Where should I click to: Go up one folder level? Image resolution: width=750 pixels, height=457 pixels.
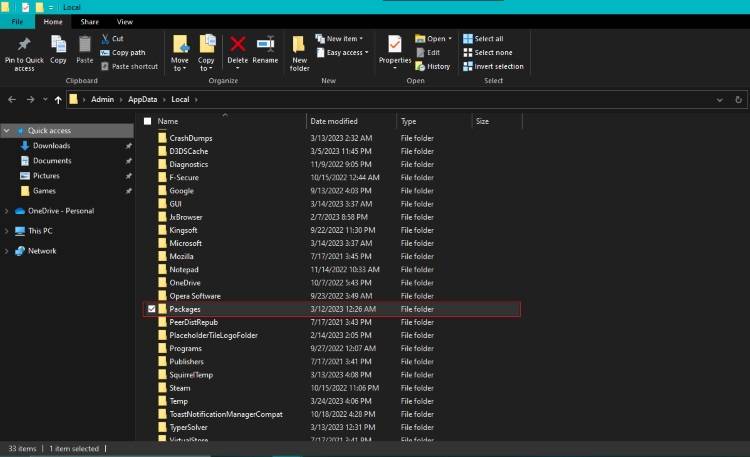[x=58, y=100]
